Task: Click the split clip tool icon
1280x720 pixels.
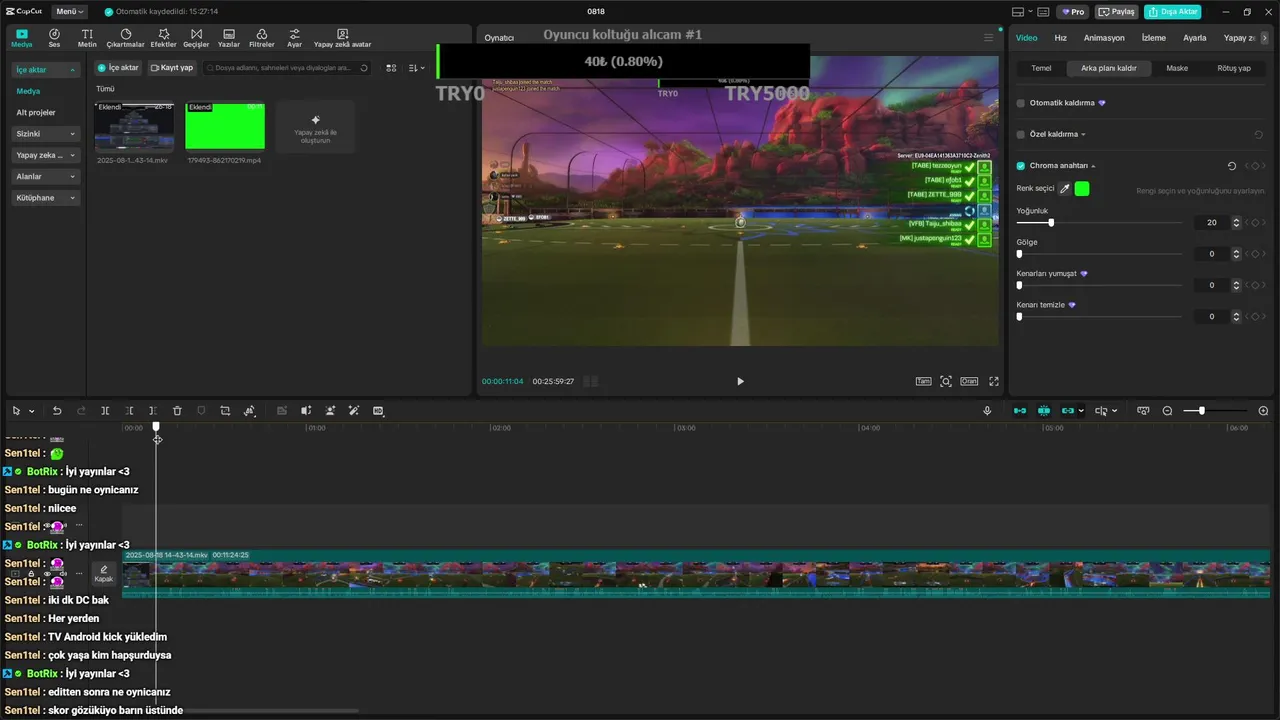Action: click(105, 411)
